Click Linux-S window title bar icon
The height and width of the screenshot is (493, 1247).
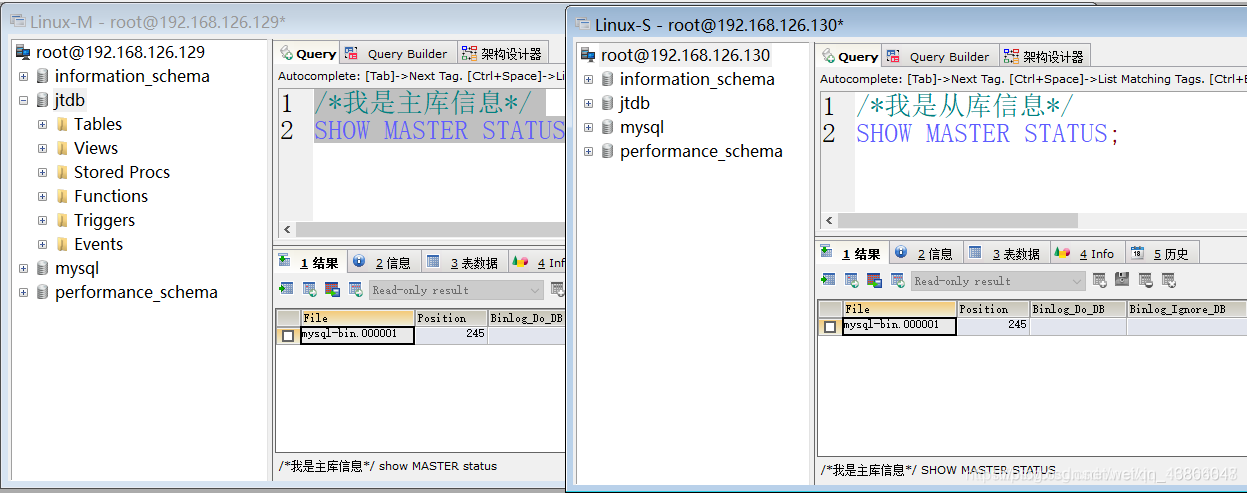pos(581,24)
